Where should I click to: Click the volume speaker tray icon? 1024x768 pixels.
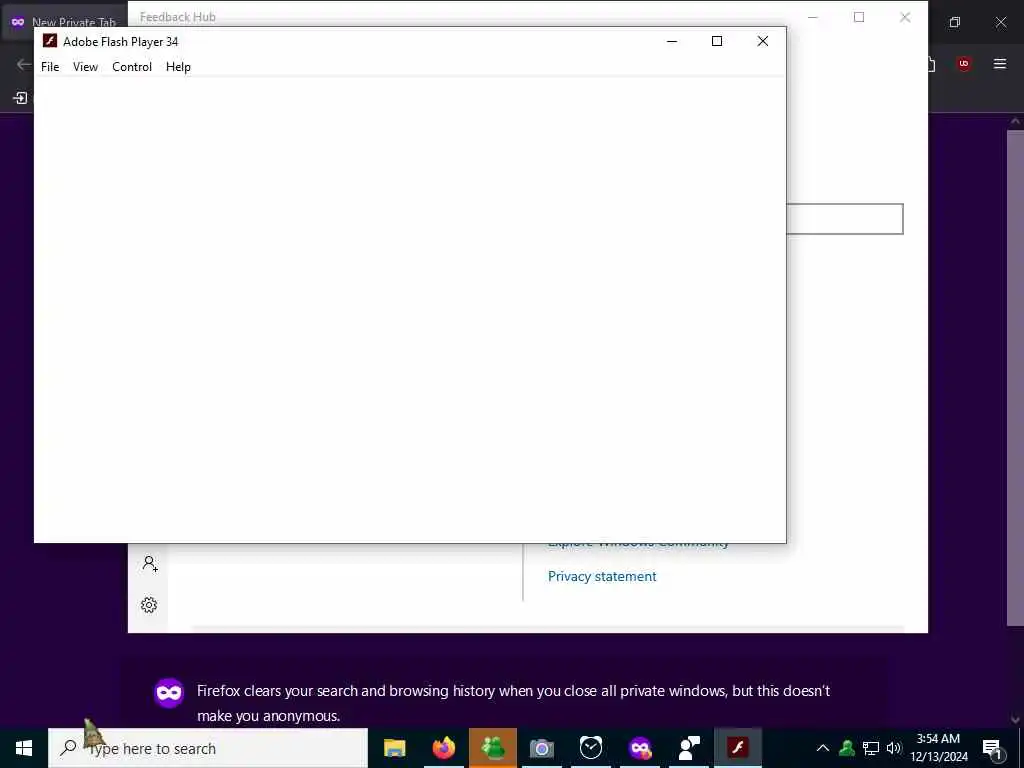tap(893, 748)
